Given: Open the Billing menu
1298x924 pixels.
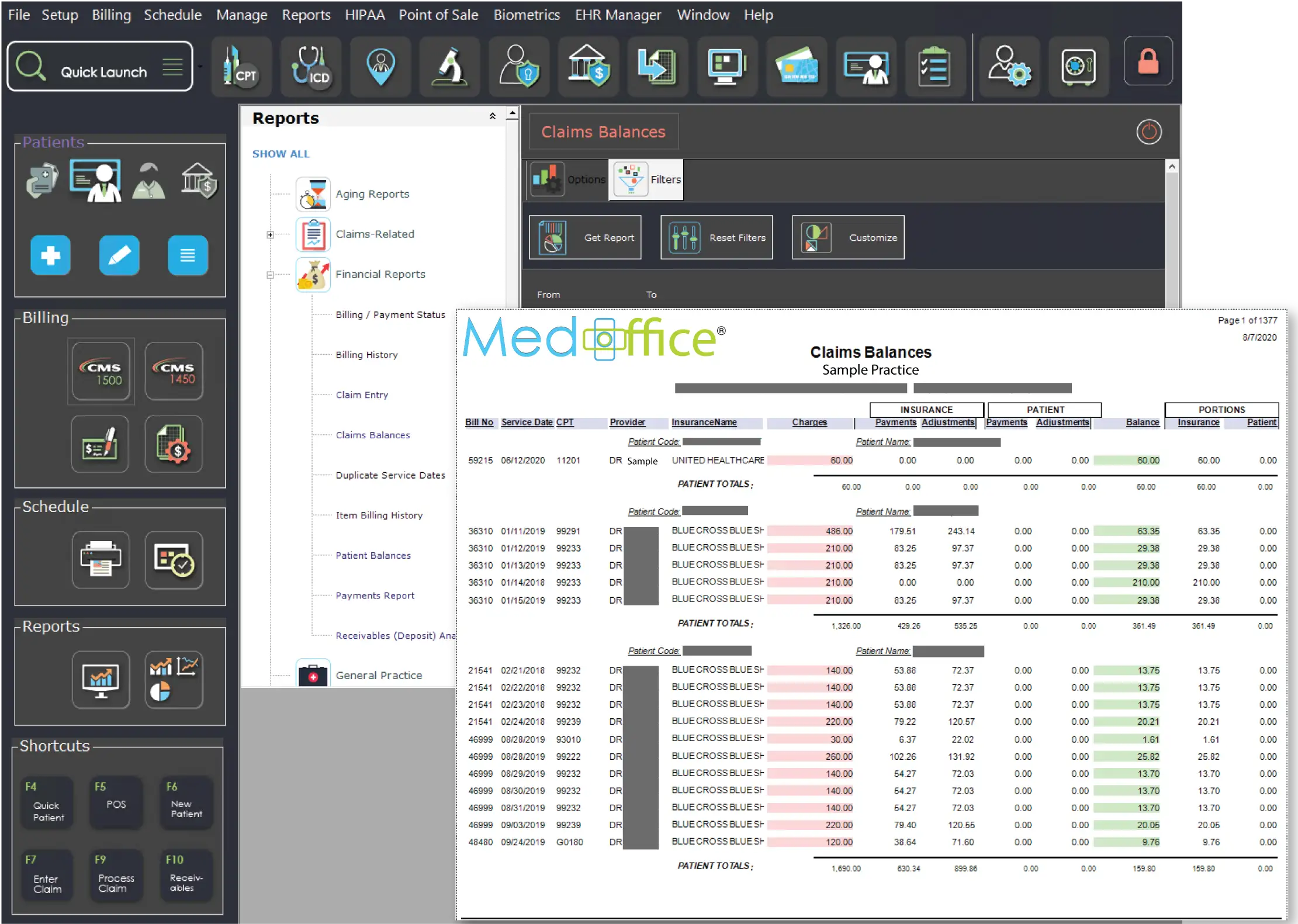Looking at the screenshot, I should pos(111,15).
